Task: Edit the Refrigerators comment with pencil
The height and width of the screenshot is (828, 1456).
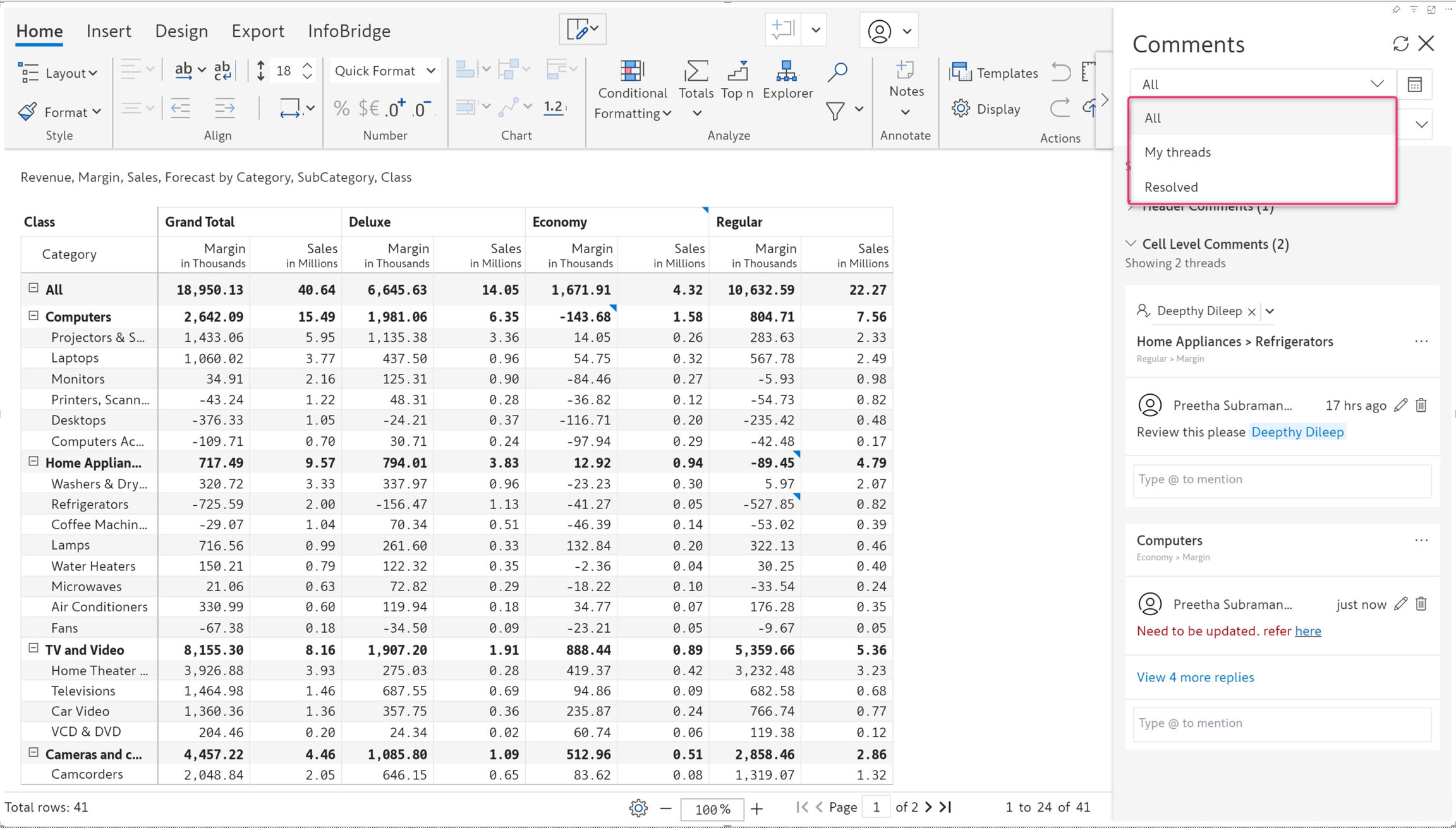Action: [x=1400, y=405]
